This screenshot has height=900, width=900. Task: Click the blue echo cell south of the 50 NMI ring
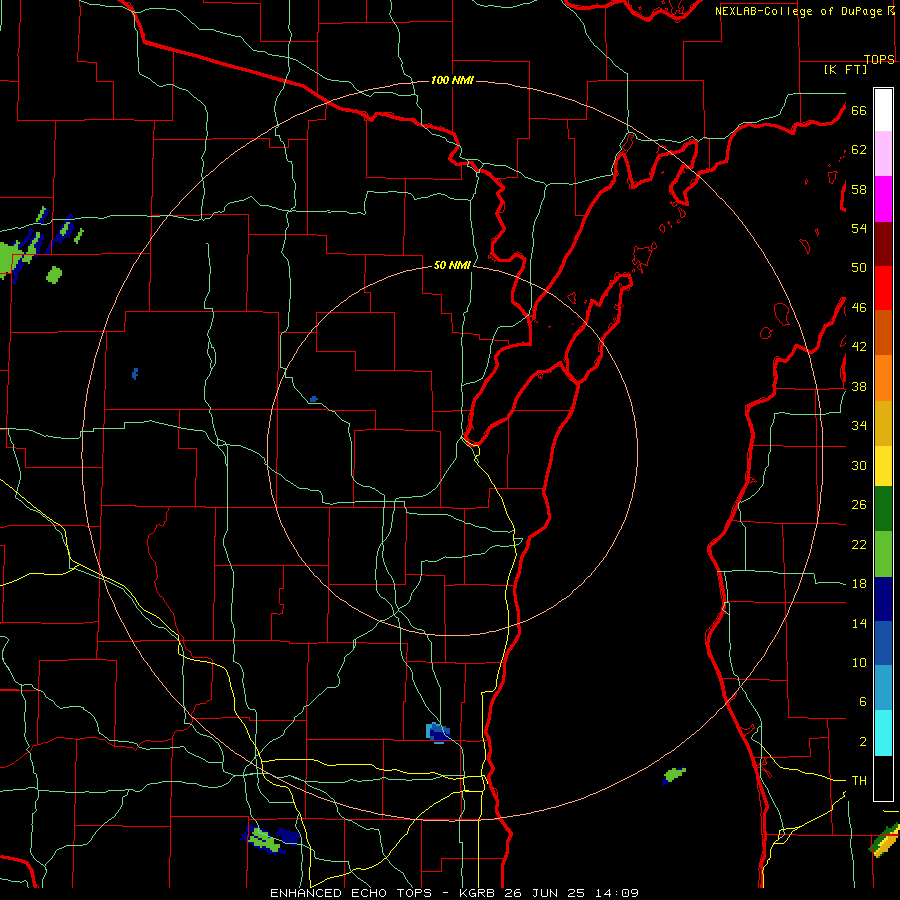click(438, 733)
